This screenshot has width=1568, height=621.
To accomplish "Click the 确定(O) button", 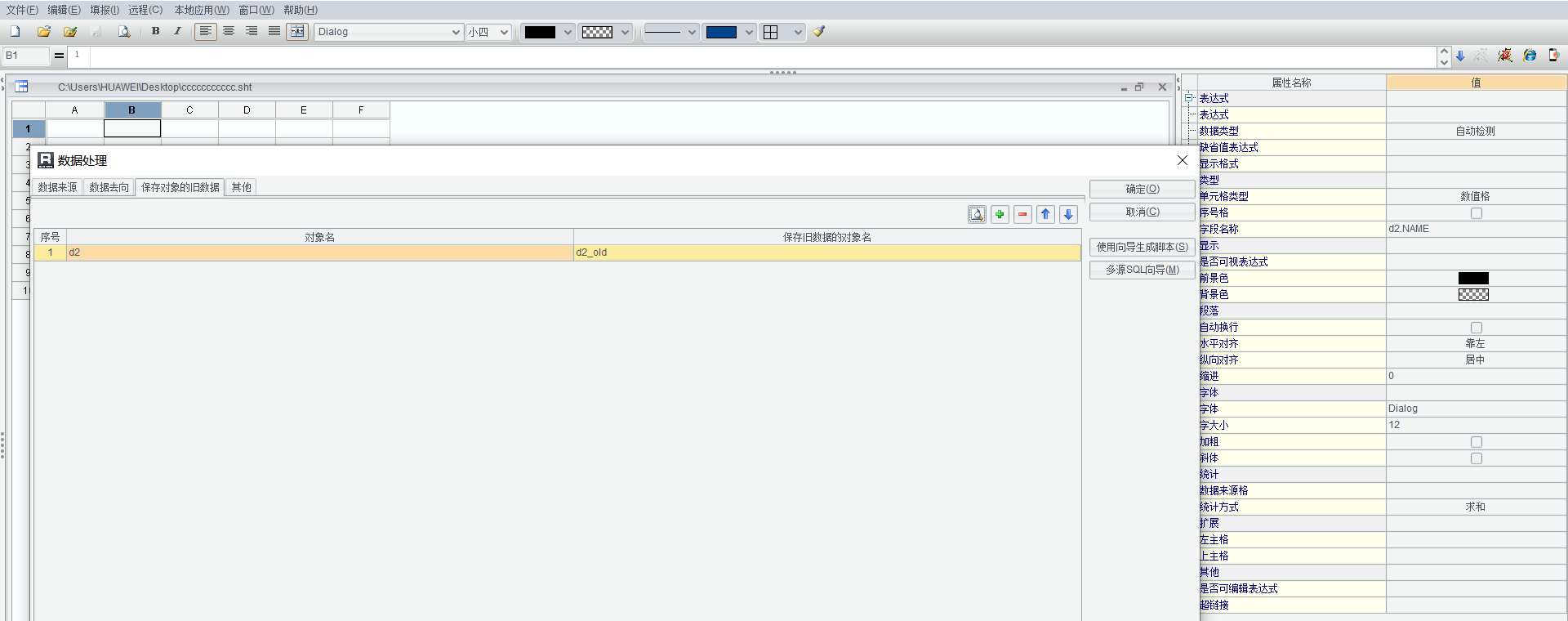I will point(1143,189).
